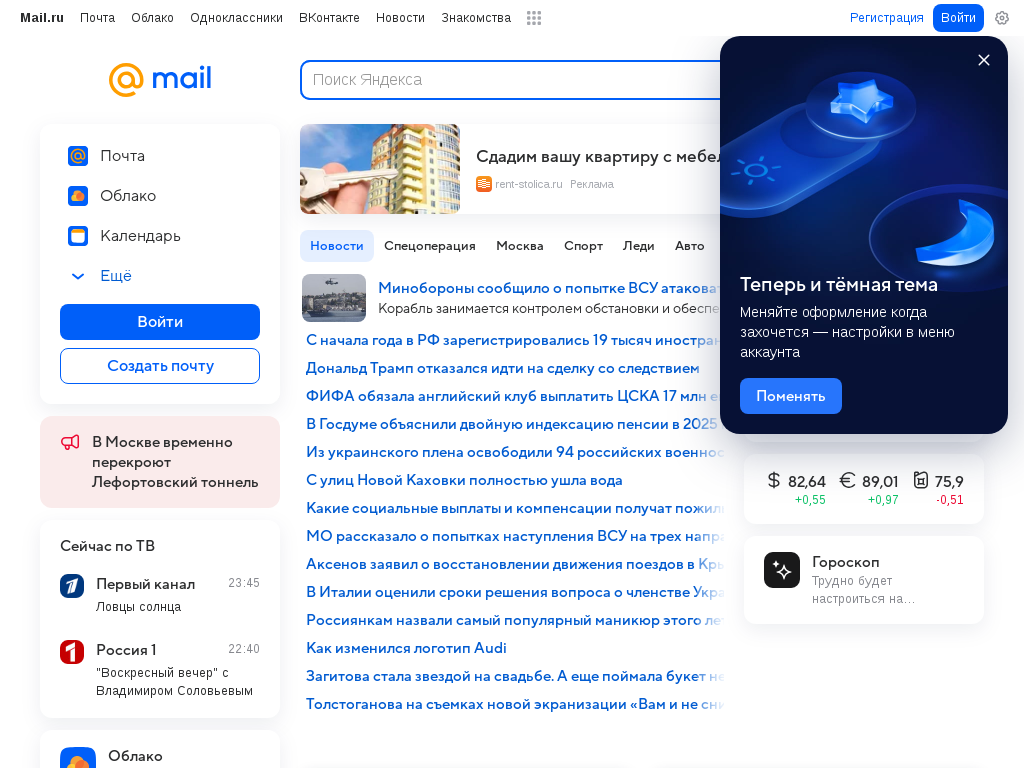Click the megaphone alert icon
This screenshot has width=1024, height=768.
71,442
